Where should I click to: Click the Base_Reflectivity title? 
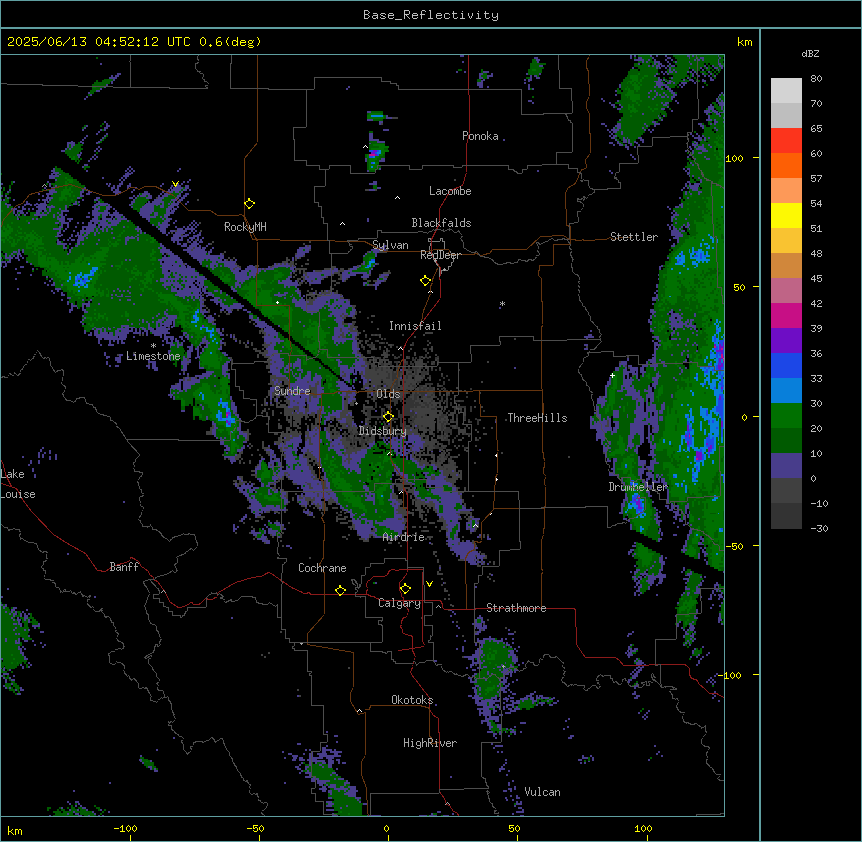(x=431, y=15)
